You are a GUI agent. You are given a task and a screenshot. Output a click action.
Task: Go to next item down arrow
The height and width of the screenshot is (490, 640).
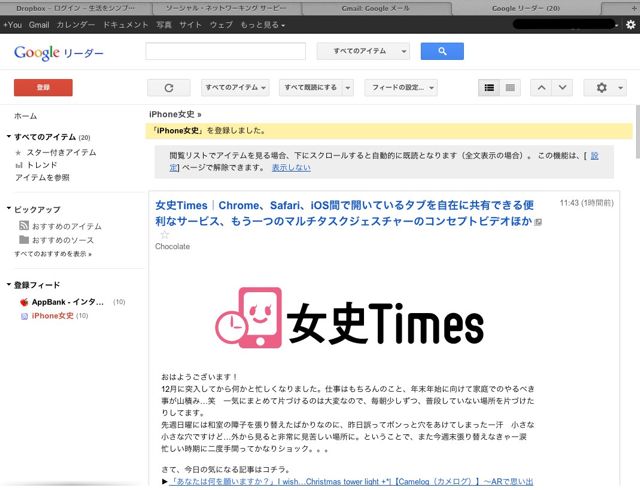pyautogui.click(x=562, y=88)
